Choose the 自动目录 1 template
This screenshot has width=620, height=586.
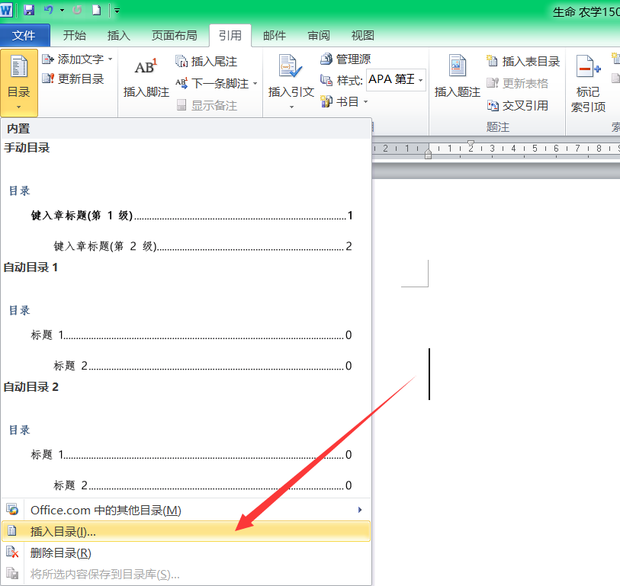[x=186, y=319]
